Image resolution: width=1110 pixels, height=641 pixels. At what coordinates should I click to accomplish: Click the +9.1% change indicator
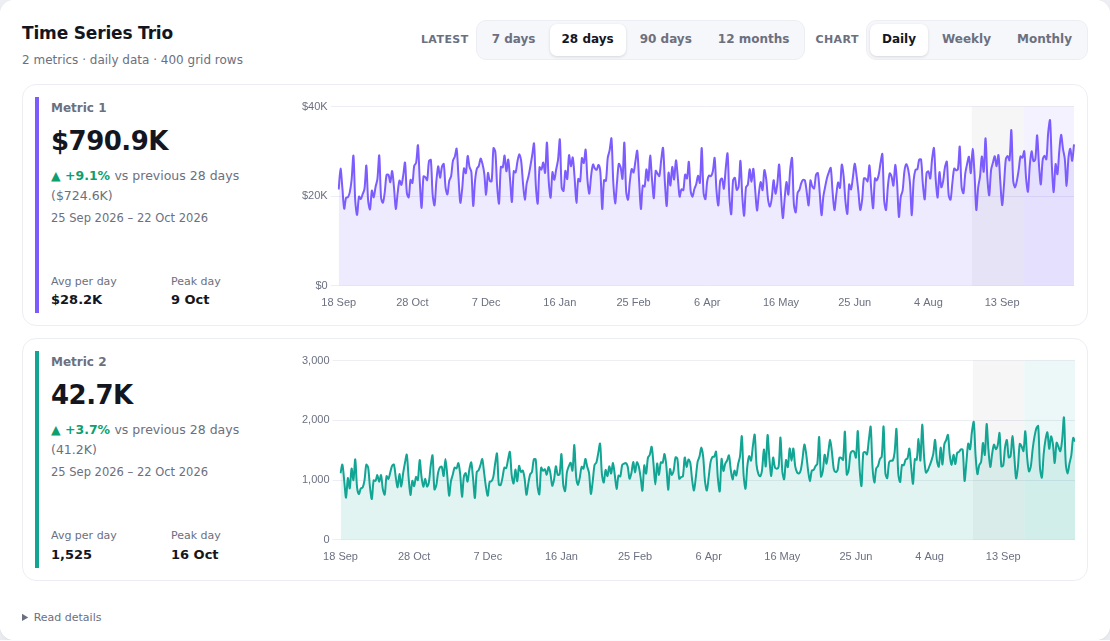[81, 176]
